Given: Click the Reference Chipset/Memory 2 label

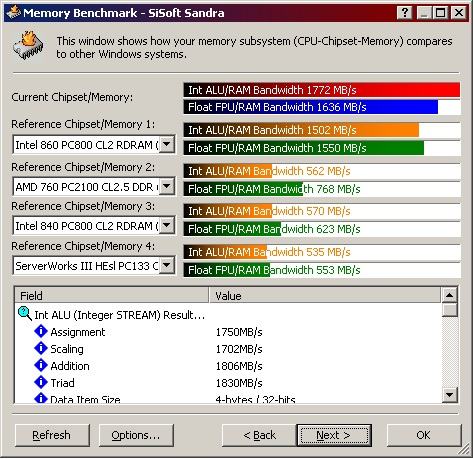Looking at the screenshot, I should coord(83,167).
